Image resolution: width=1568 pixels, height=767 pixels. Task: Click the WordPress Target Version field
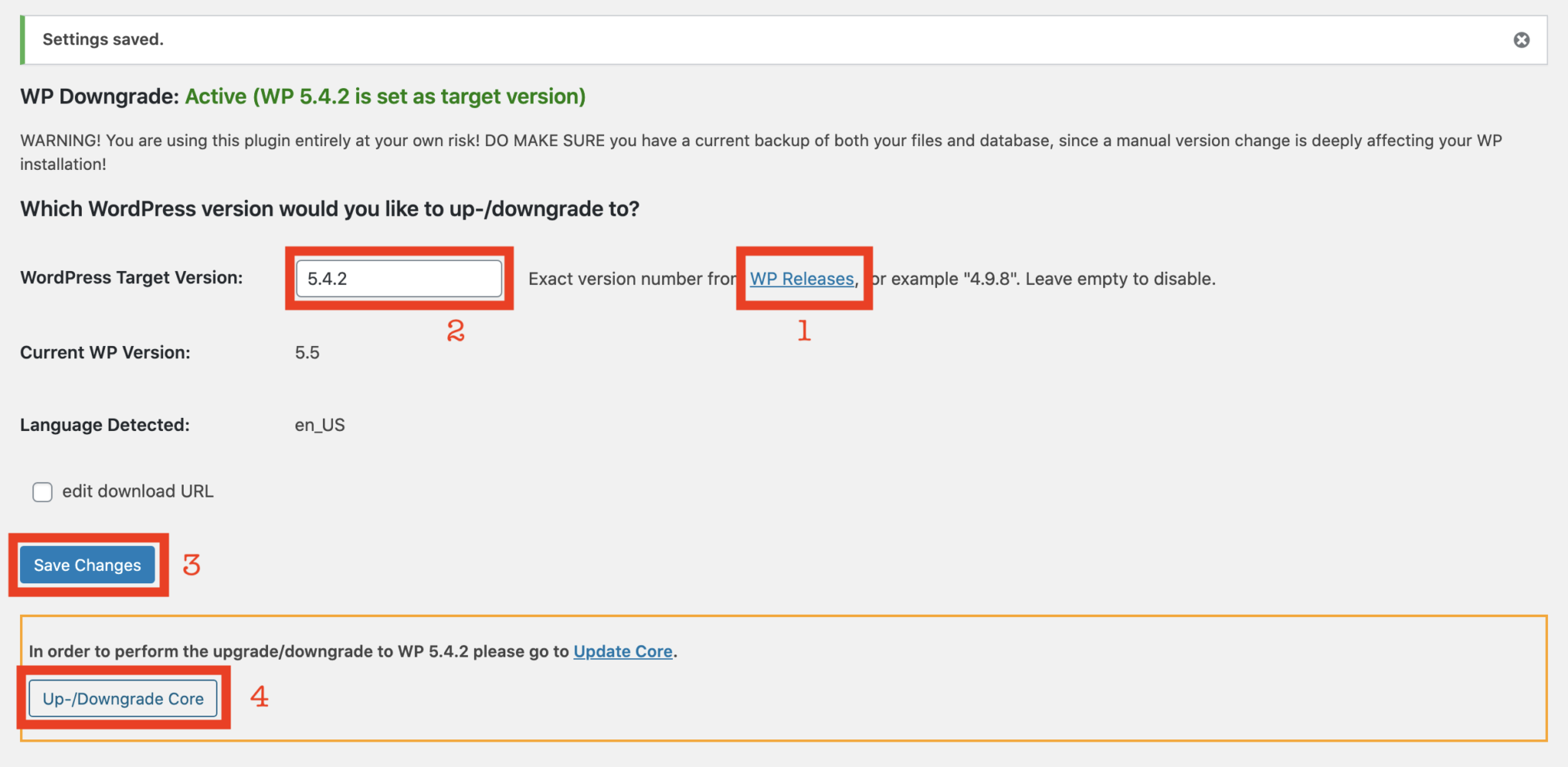pyautogui.click(x=399, y=279)
